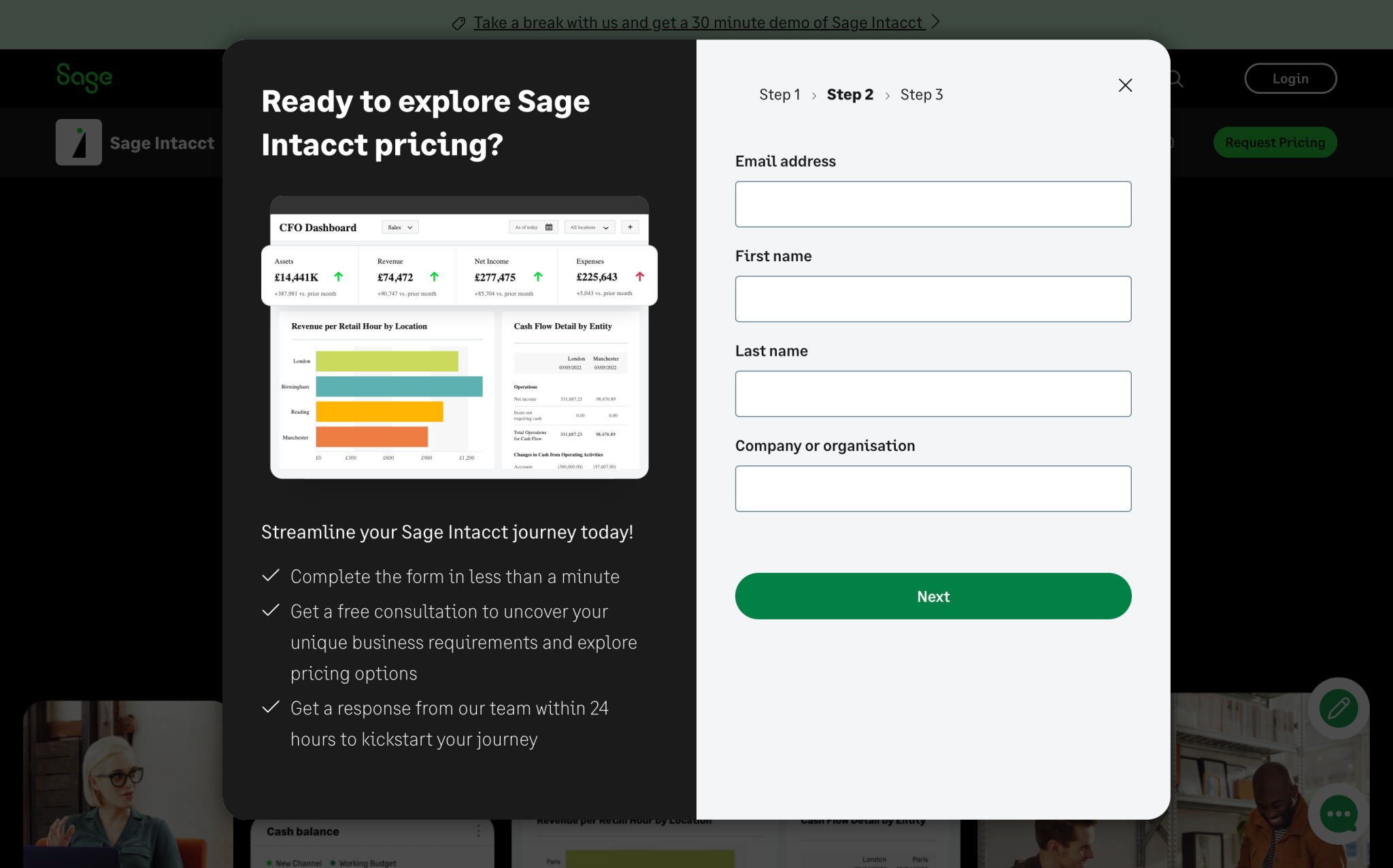The image size is (1393, 868).
Task: Jump ahead to Step 3
Action: [922, 95]
